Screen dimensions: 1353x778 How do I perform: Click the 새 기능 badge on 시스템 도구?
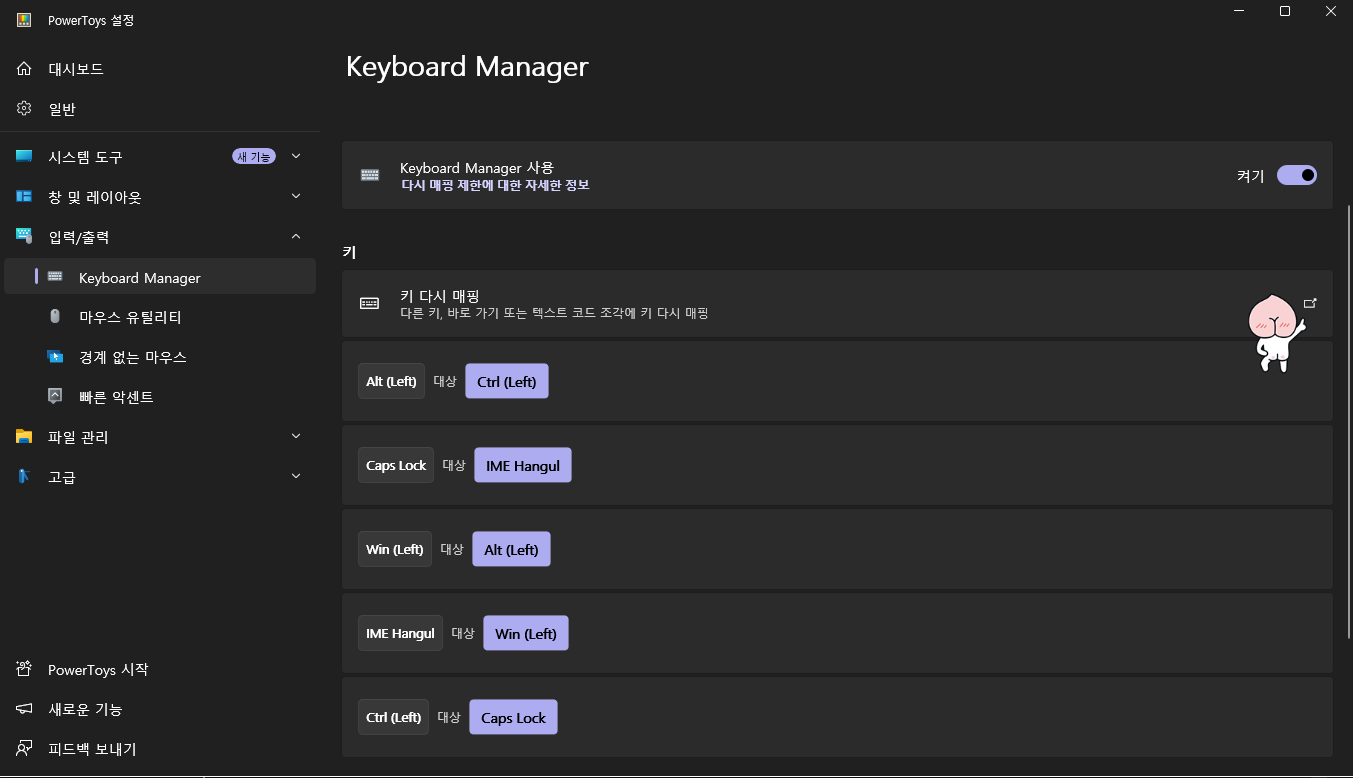coord(254,157)
